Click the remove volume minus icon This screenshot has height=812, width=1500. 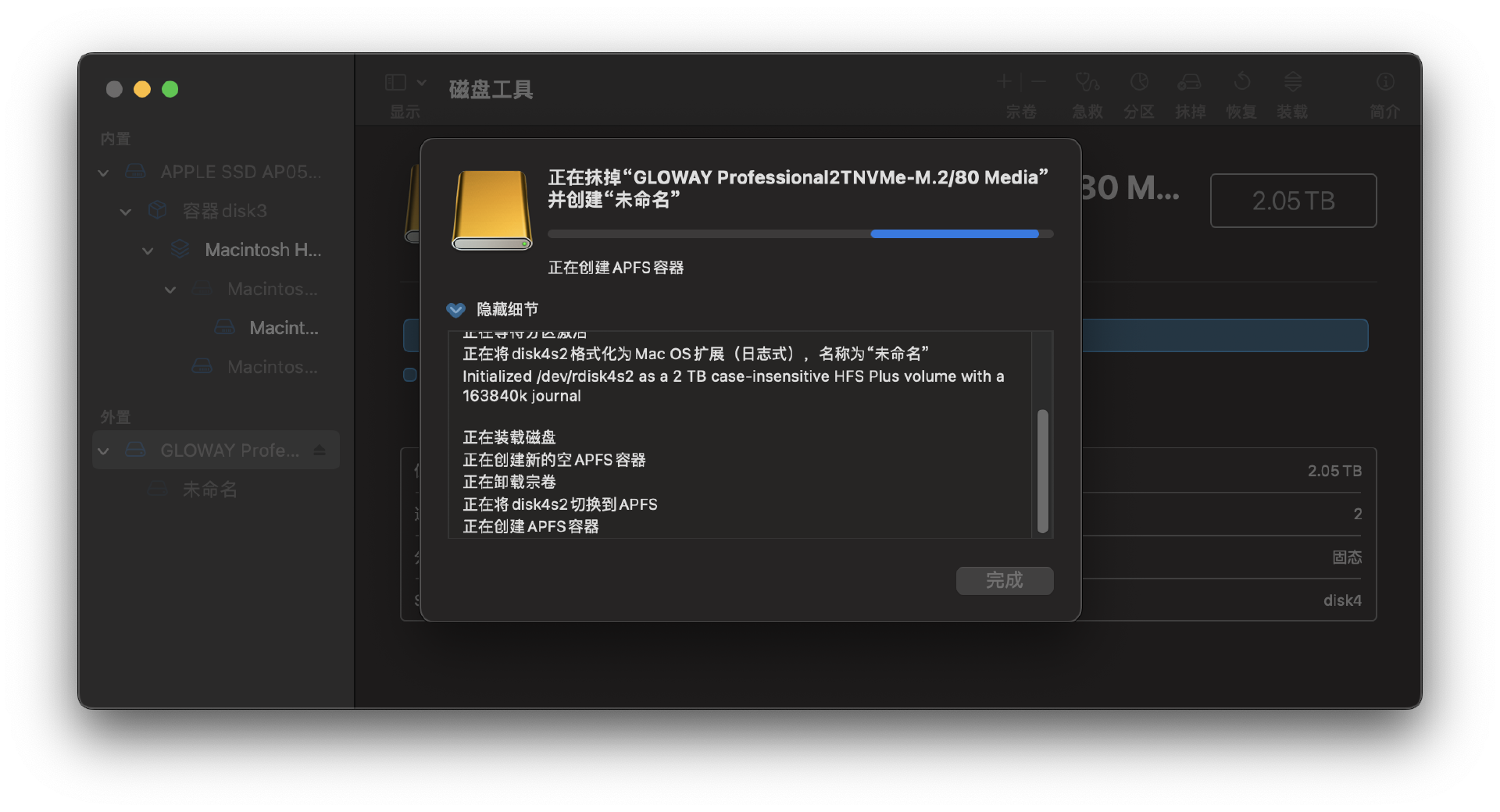click(1038, 81)
